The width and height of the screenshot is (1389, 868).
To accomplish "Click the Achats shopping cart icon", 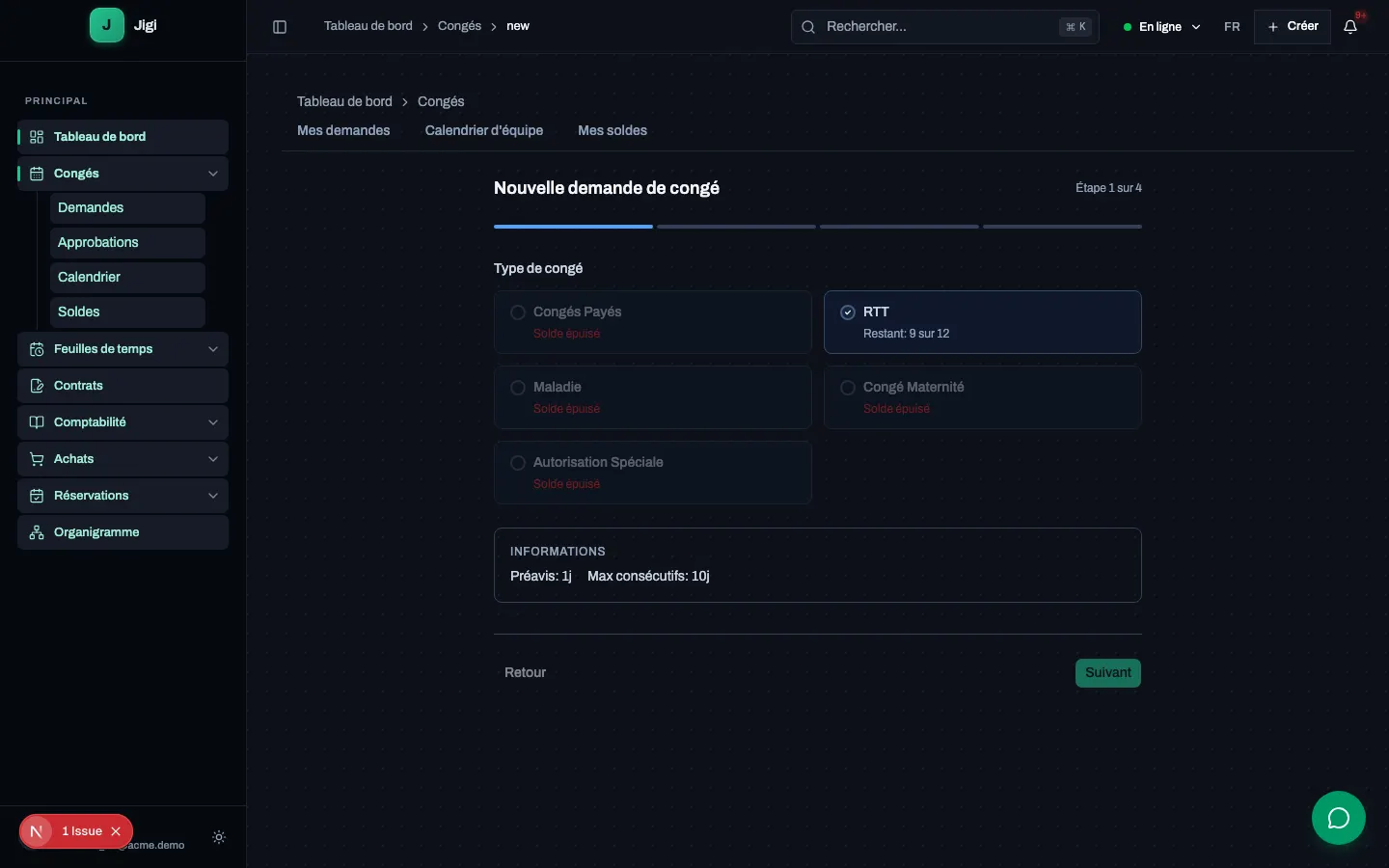I will click(37, 459).
